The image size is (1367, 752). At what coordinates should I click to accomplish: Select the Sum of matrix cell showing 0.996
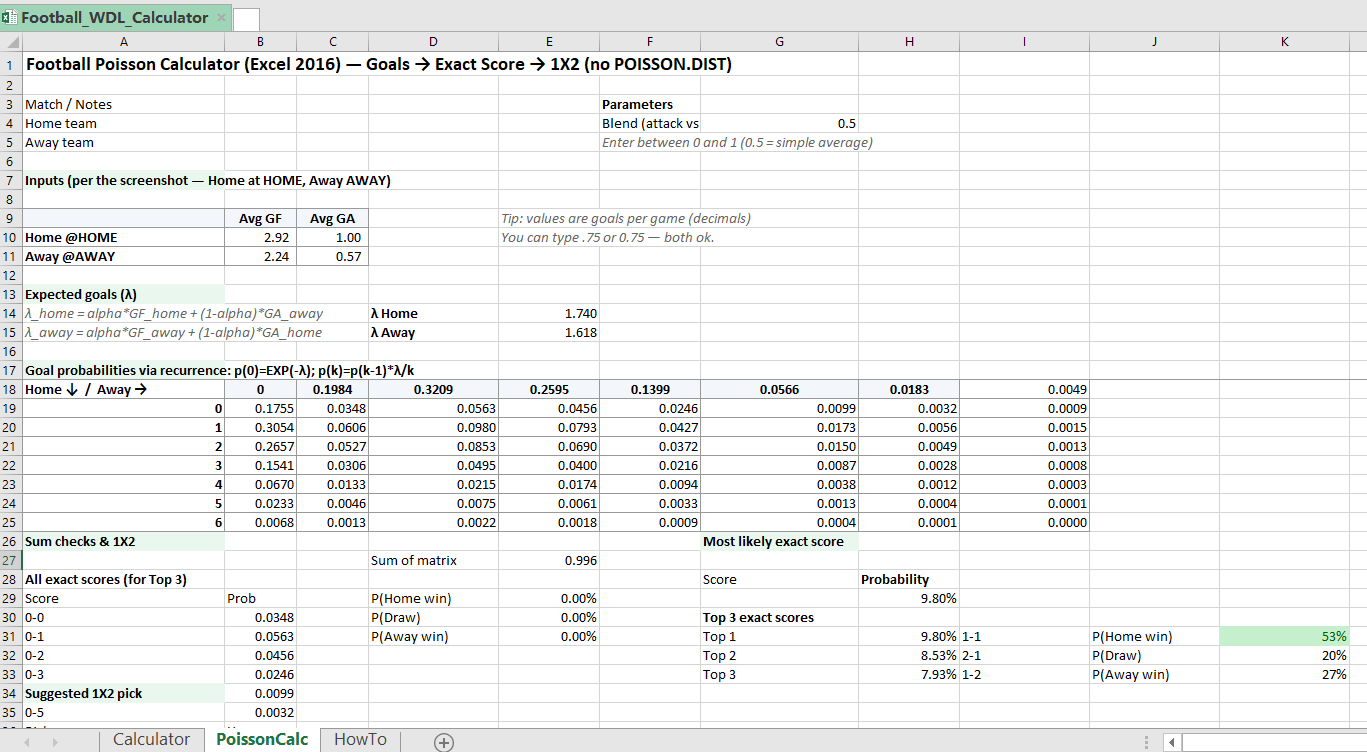point(549,560)
